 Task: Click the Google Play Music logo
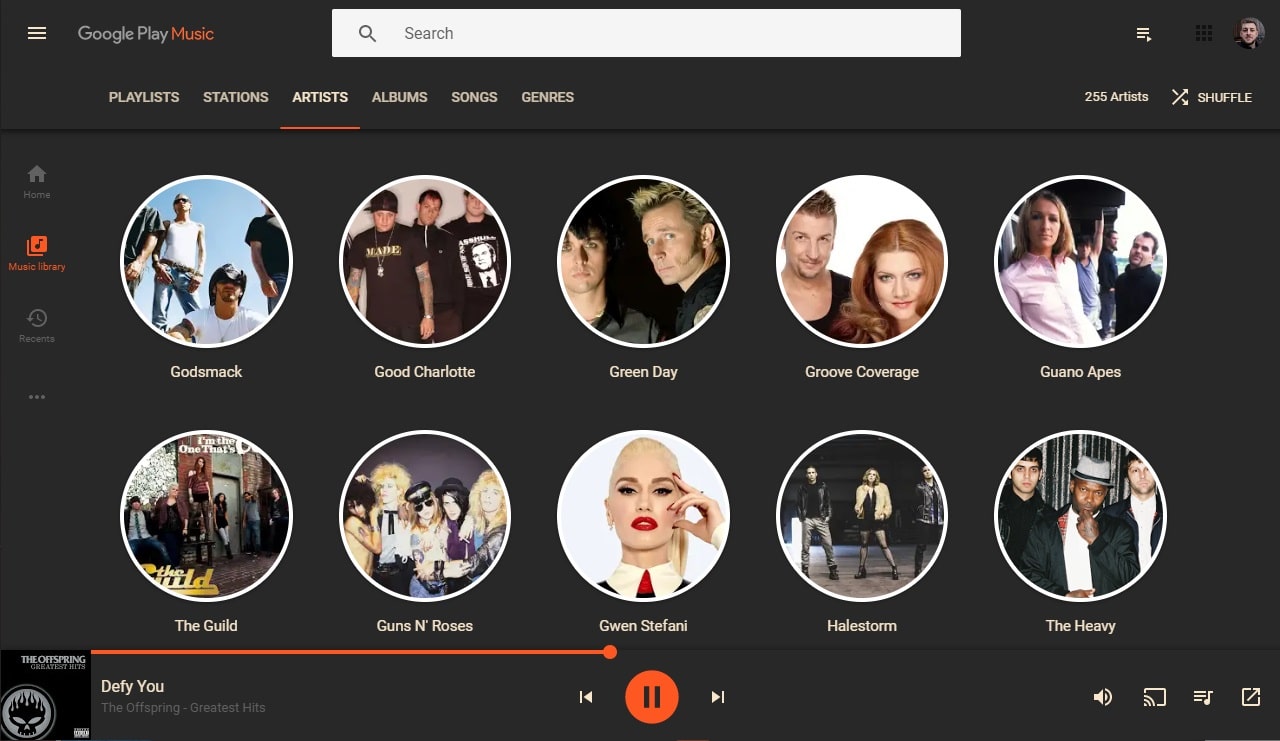click(x=146, y=33)
